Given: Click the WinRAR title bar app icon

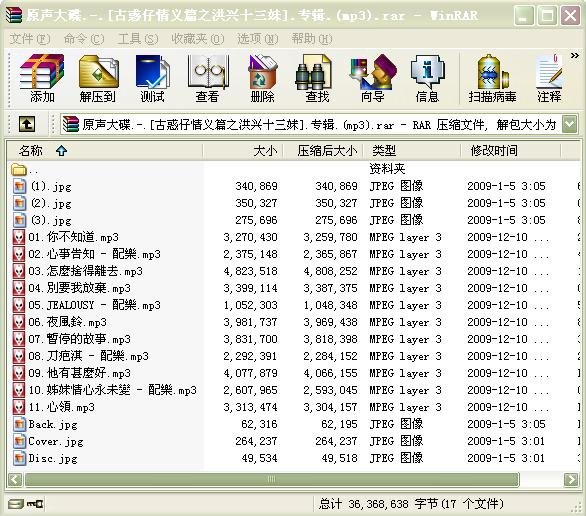Looking at the screenshot, I should coord(14,15).
